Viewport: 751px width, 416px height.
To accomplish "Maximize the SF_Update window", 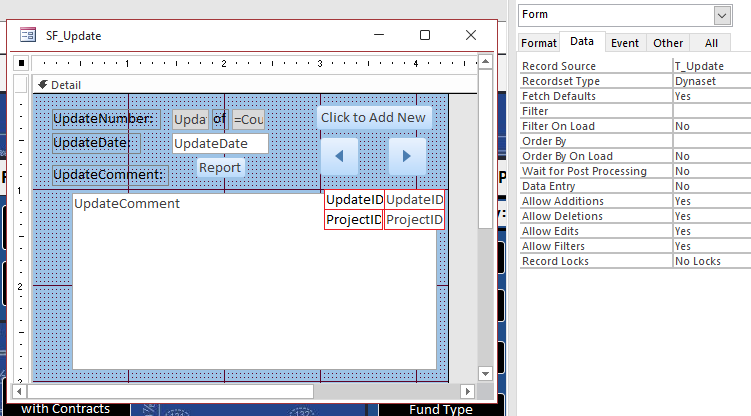I will pyautogui.click(x=425, y=35).
